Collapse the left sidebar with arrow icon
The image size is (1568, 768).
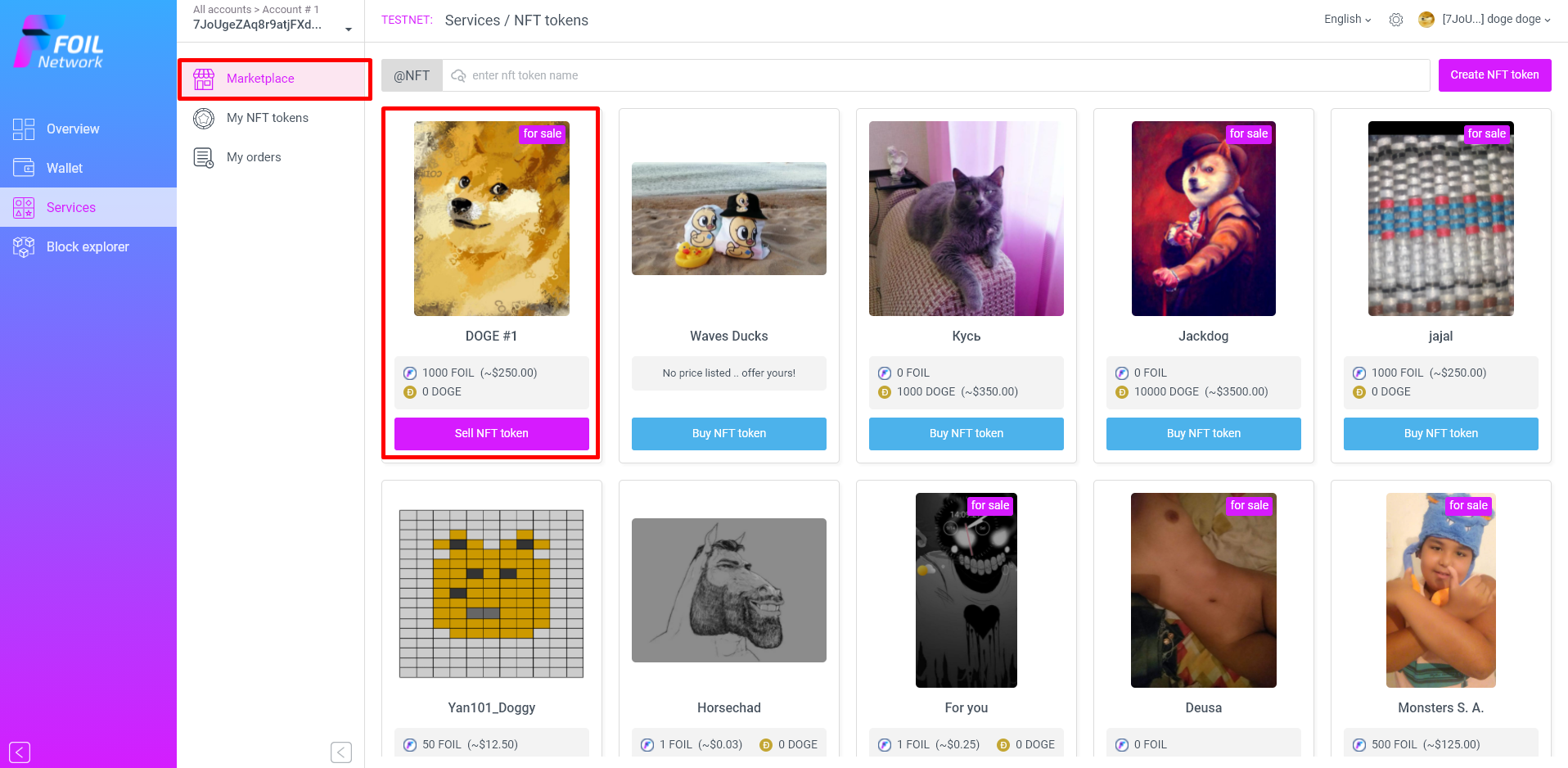(x=20, y=752)
